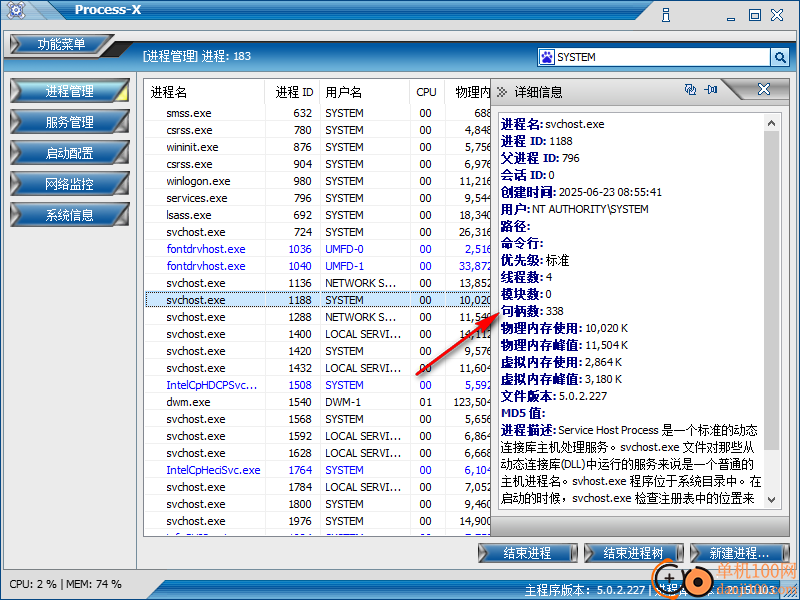Switch to 进程管理 tab
The image size is (800, 600).
tap(69, 91)
